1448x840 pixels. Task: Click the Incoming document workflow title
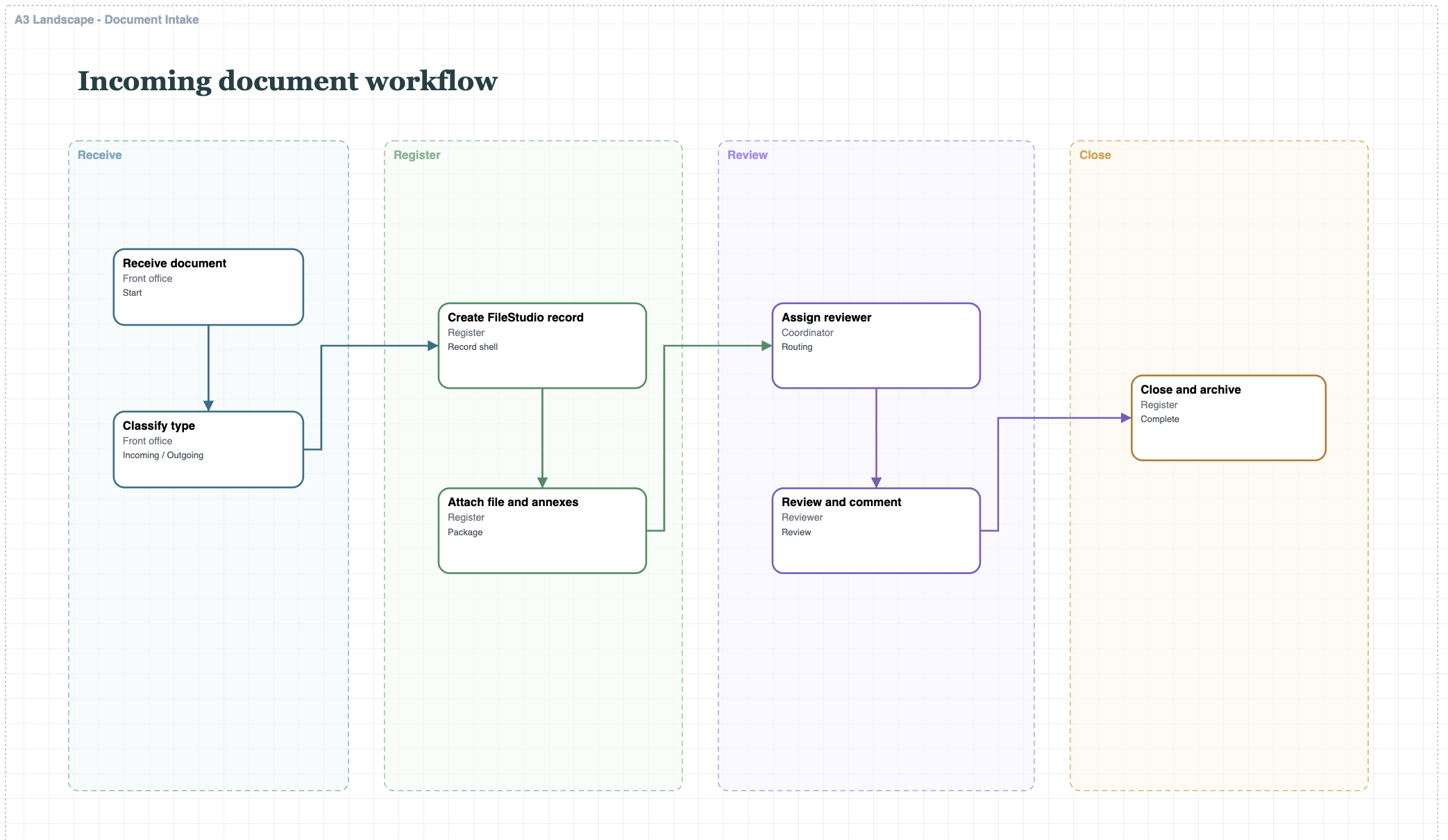pyautogui.click(x=287, y=81)
